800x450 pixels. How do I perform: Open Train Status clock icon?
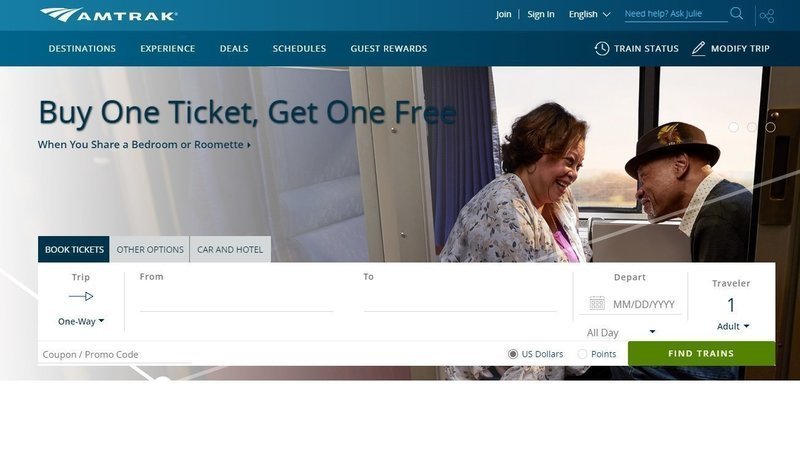pyautogui.click(x=602, y=48)
